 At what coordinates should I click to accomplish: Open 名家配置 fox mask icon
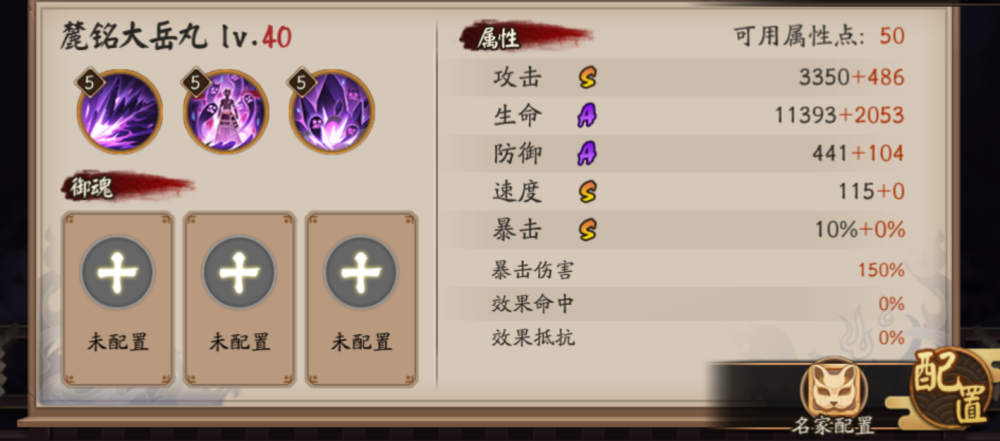pos(833,389)
